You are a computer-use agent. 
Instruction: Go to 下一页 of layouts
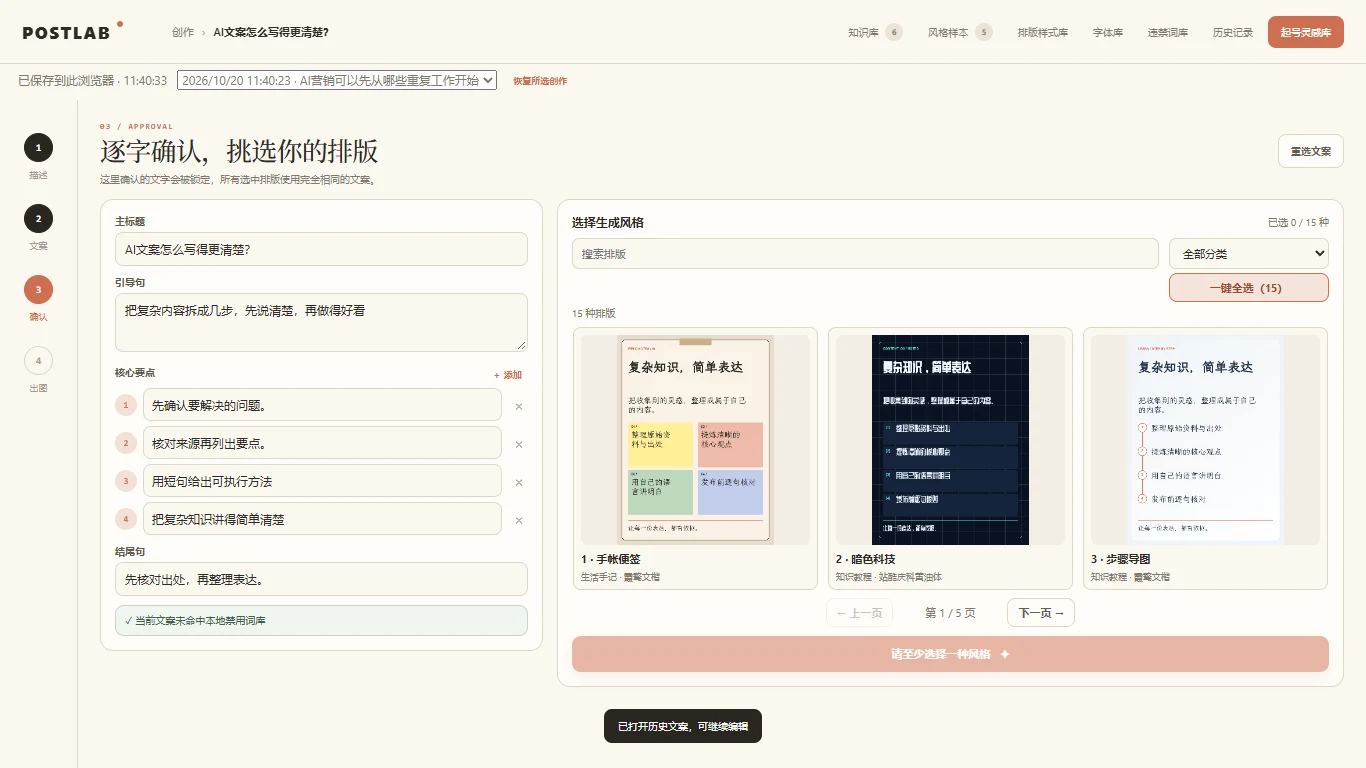(x=1041, y=613)
